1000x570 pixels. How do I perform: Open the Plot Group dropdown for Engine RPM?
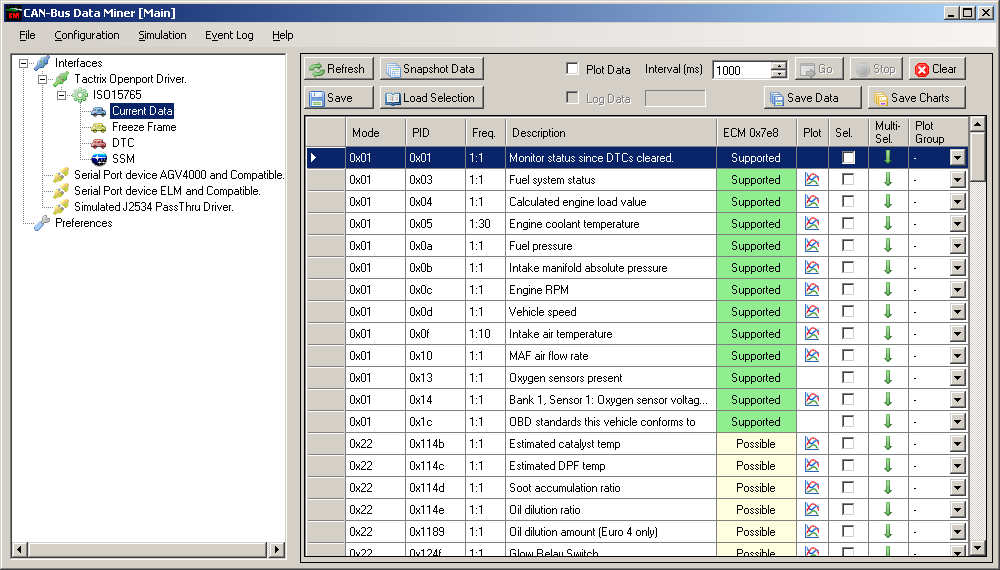(957, 289)
